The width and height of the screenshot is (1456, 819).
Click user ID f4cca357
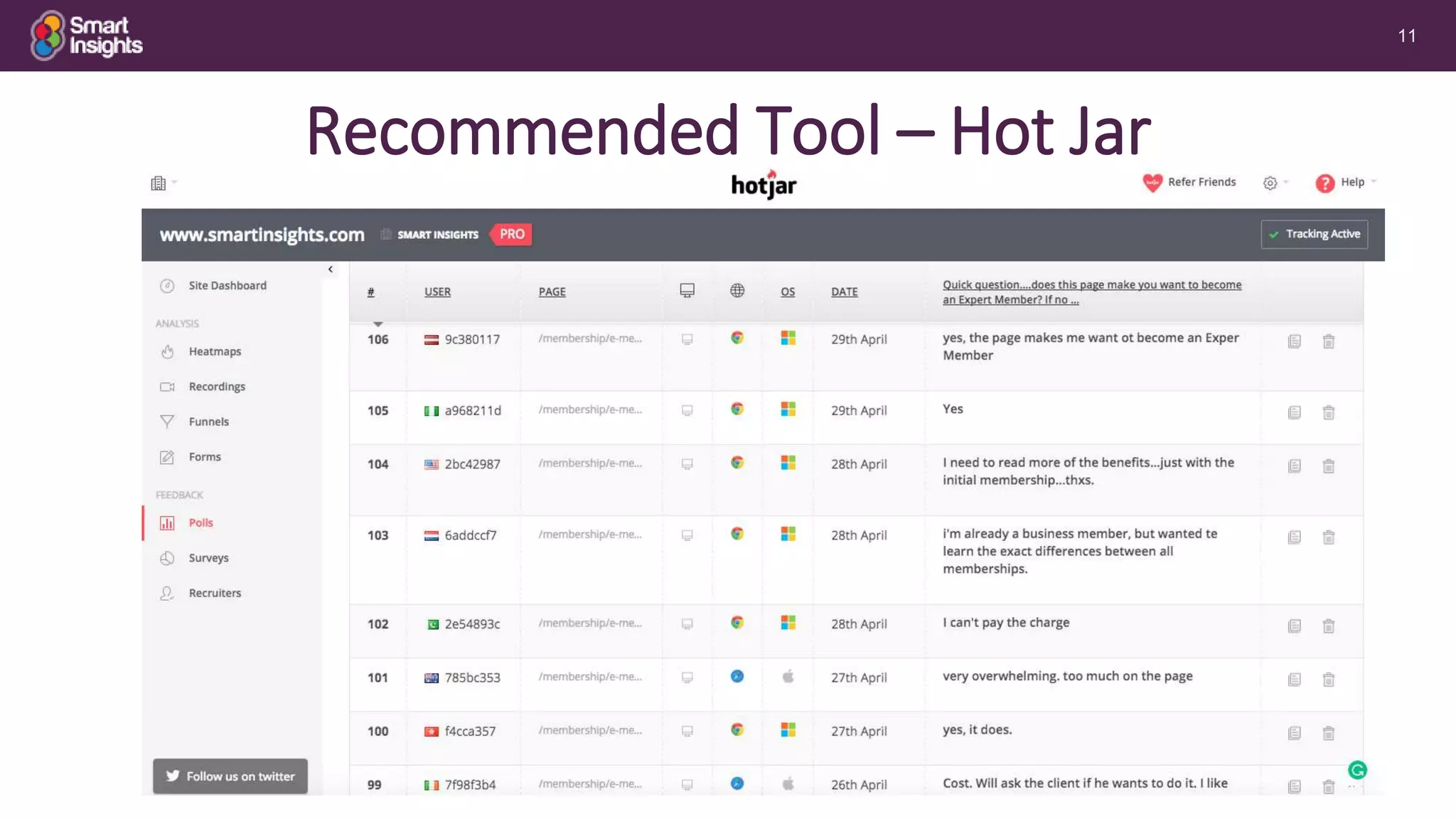pos(470,732)
